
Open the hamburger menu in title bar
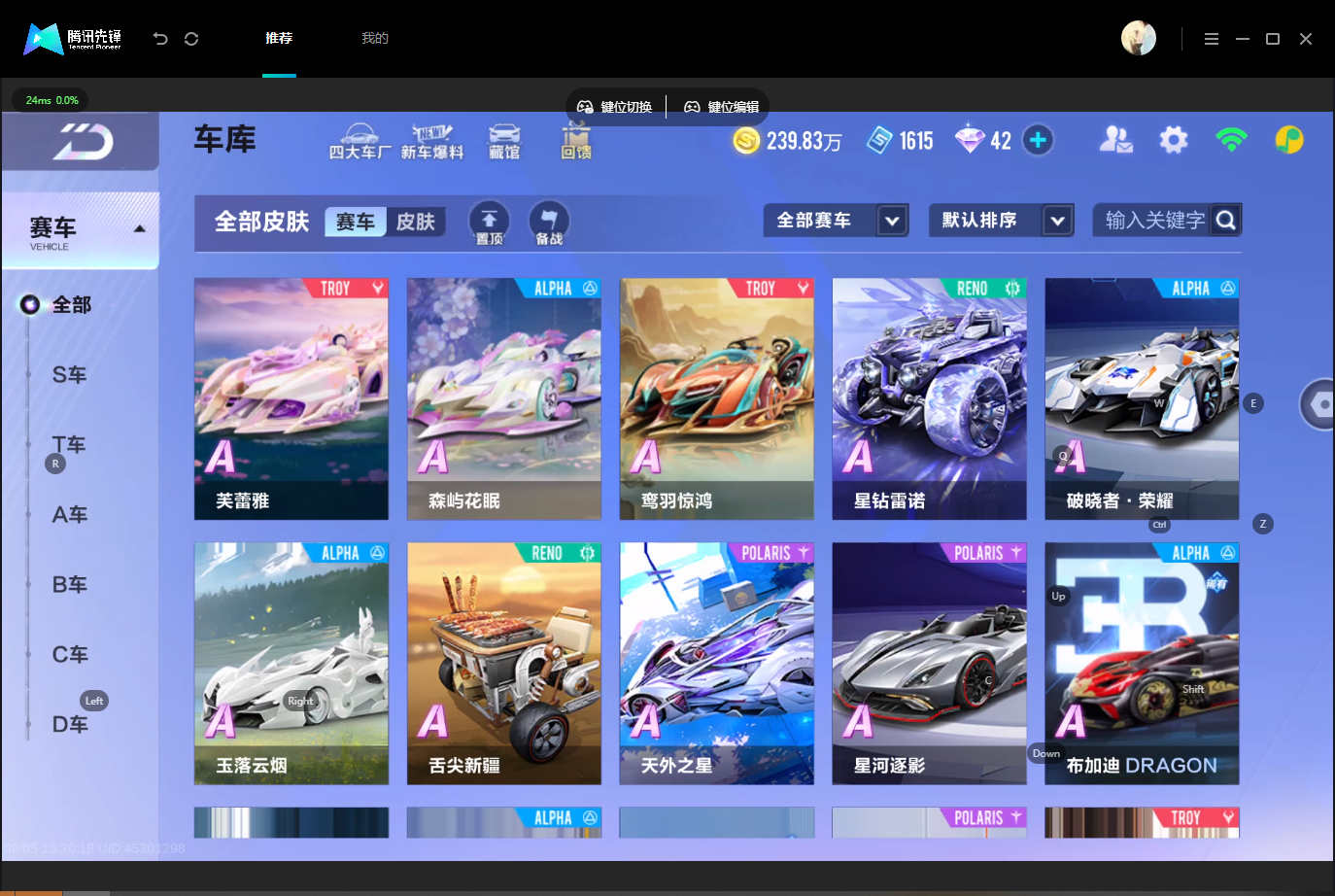pyautogui.click(x=1211, y=39)
